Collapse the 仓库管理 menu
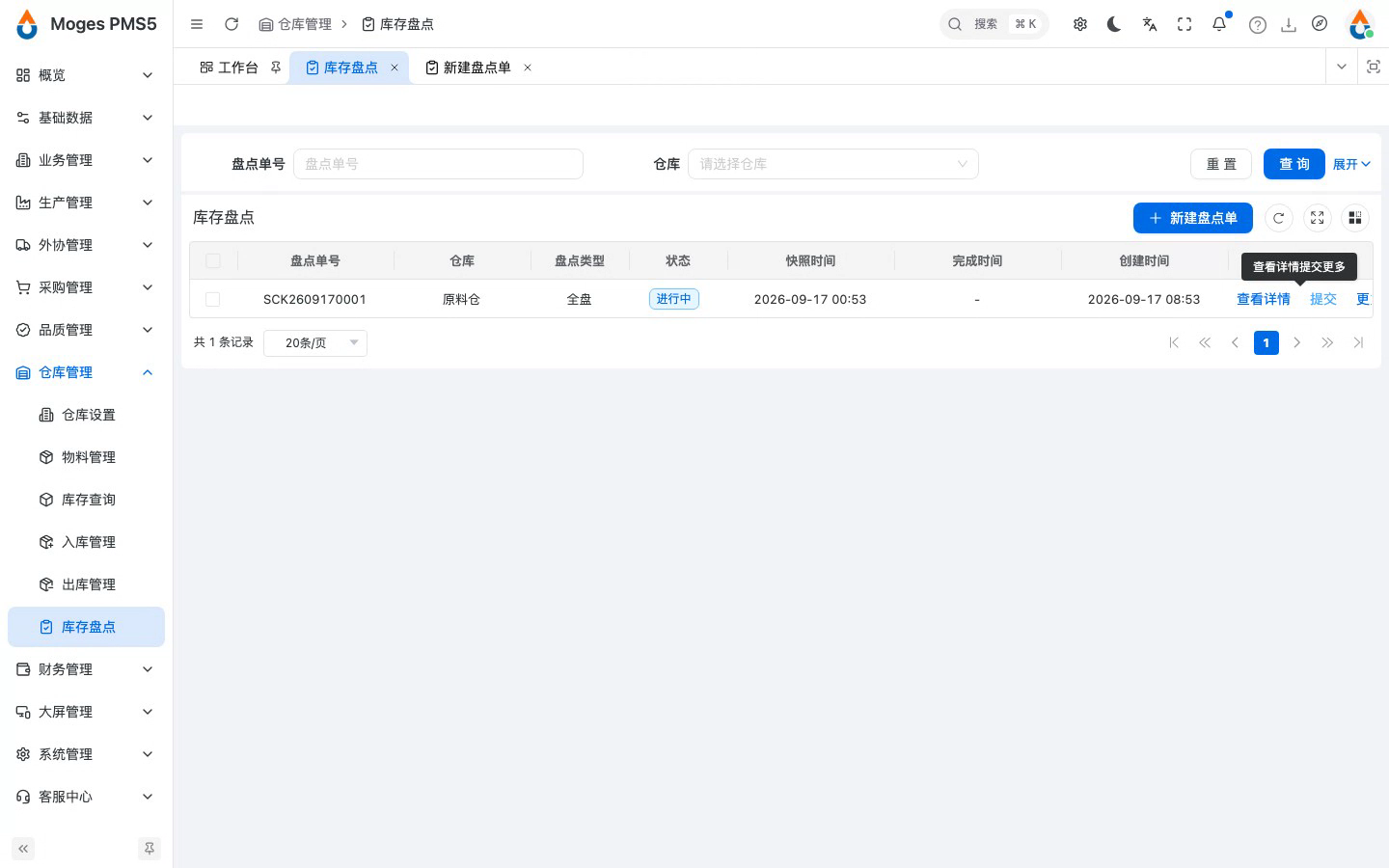 pyautogui.click(x=86, y=372)
